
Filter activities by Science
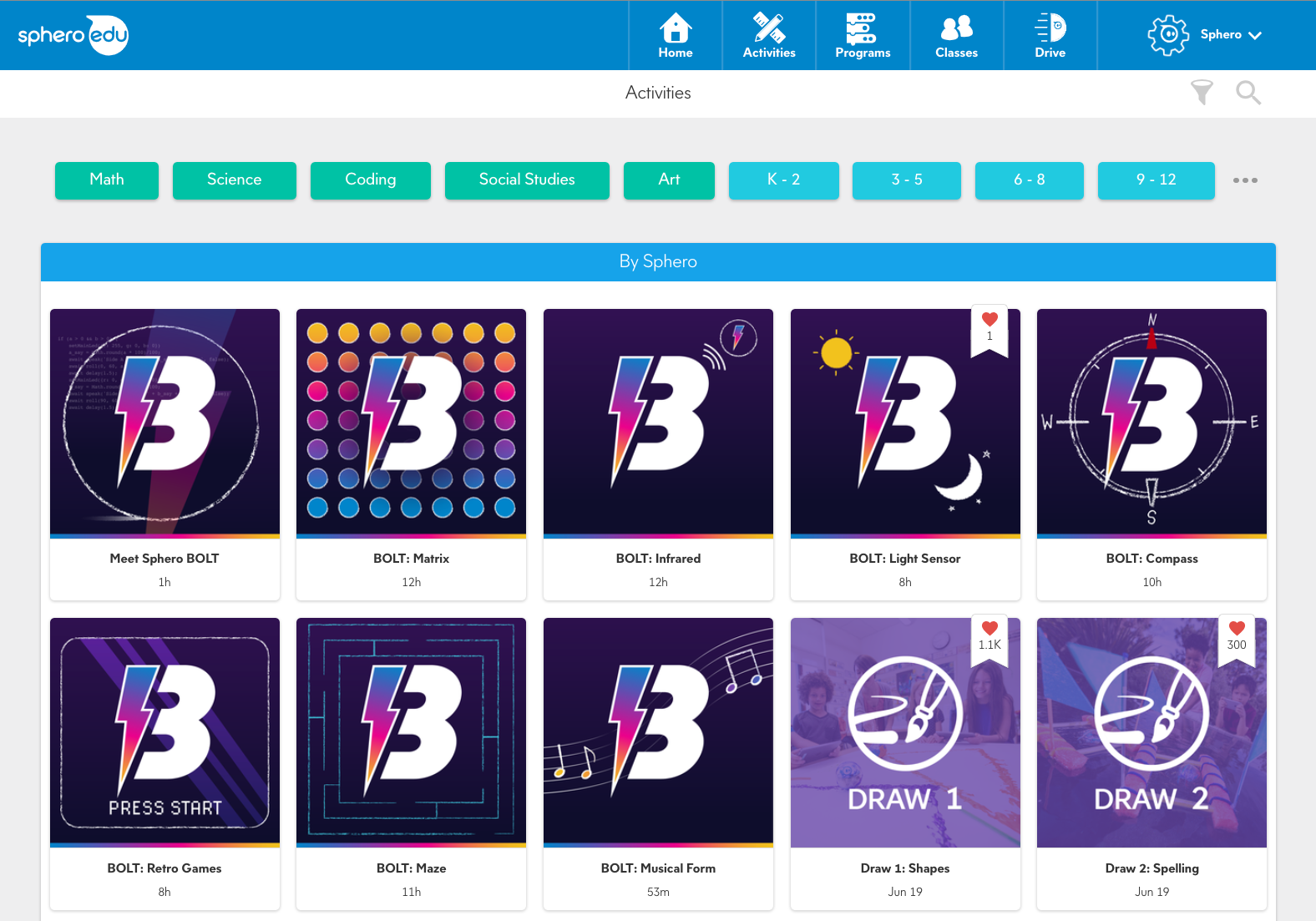(x=235, y=180)
